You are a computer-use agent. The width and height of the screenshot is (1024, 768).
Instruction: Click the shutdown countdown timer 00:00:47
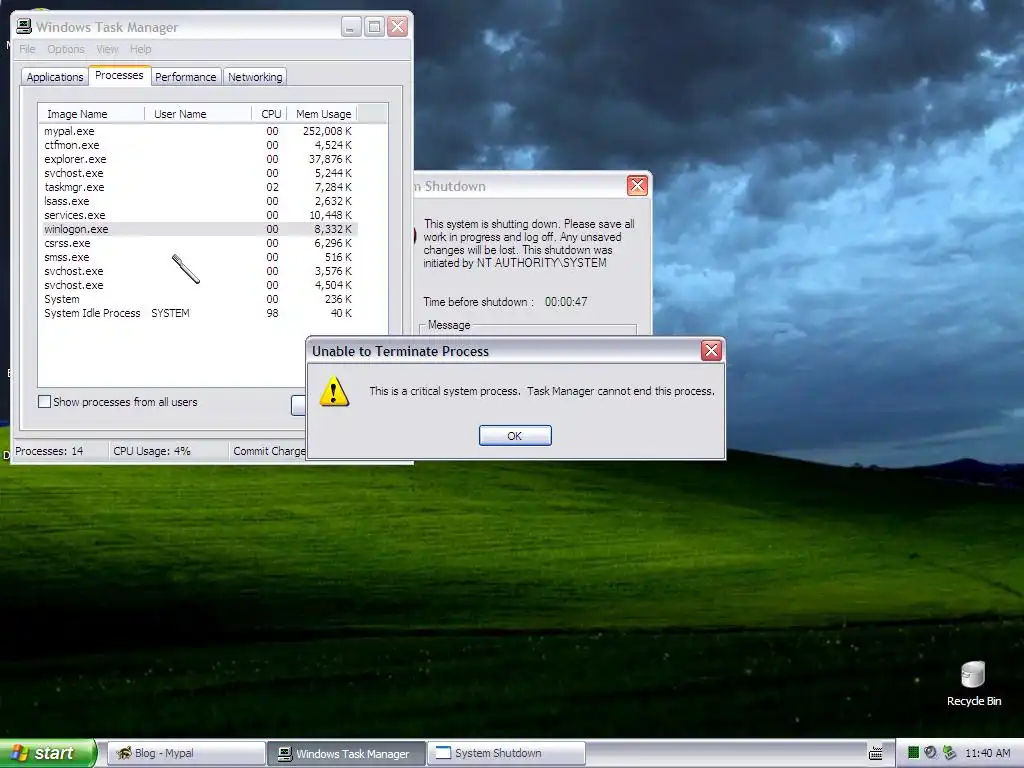click(x=566, y=302)
